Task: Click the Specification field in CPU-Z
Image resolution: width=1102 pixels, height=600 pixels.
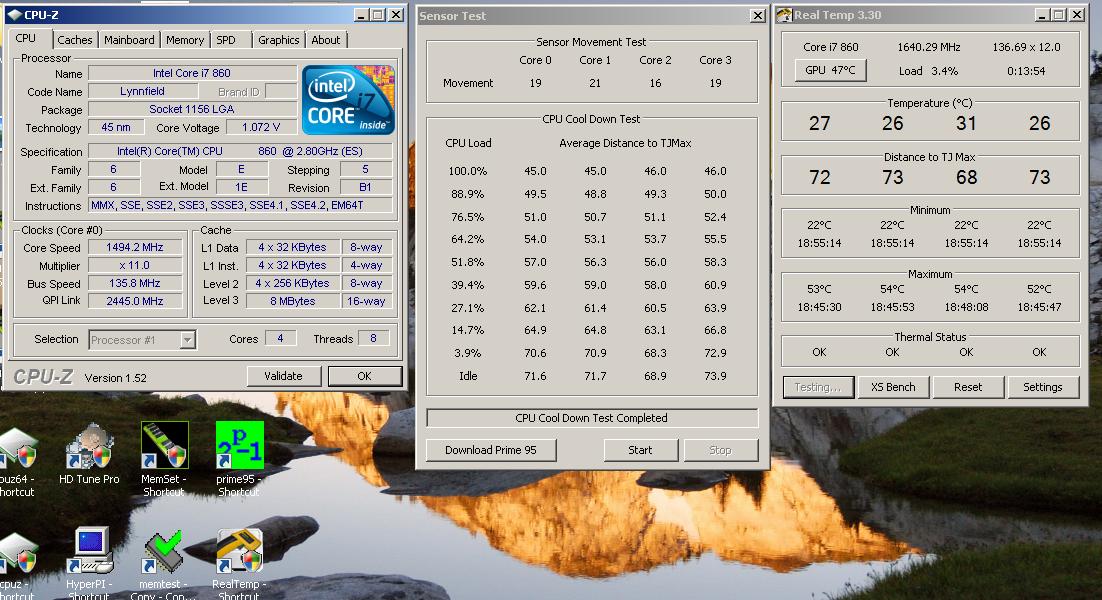Action: tap(240, 151)
